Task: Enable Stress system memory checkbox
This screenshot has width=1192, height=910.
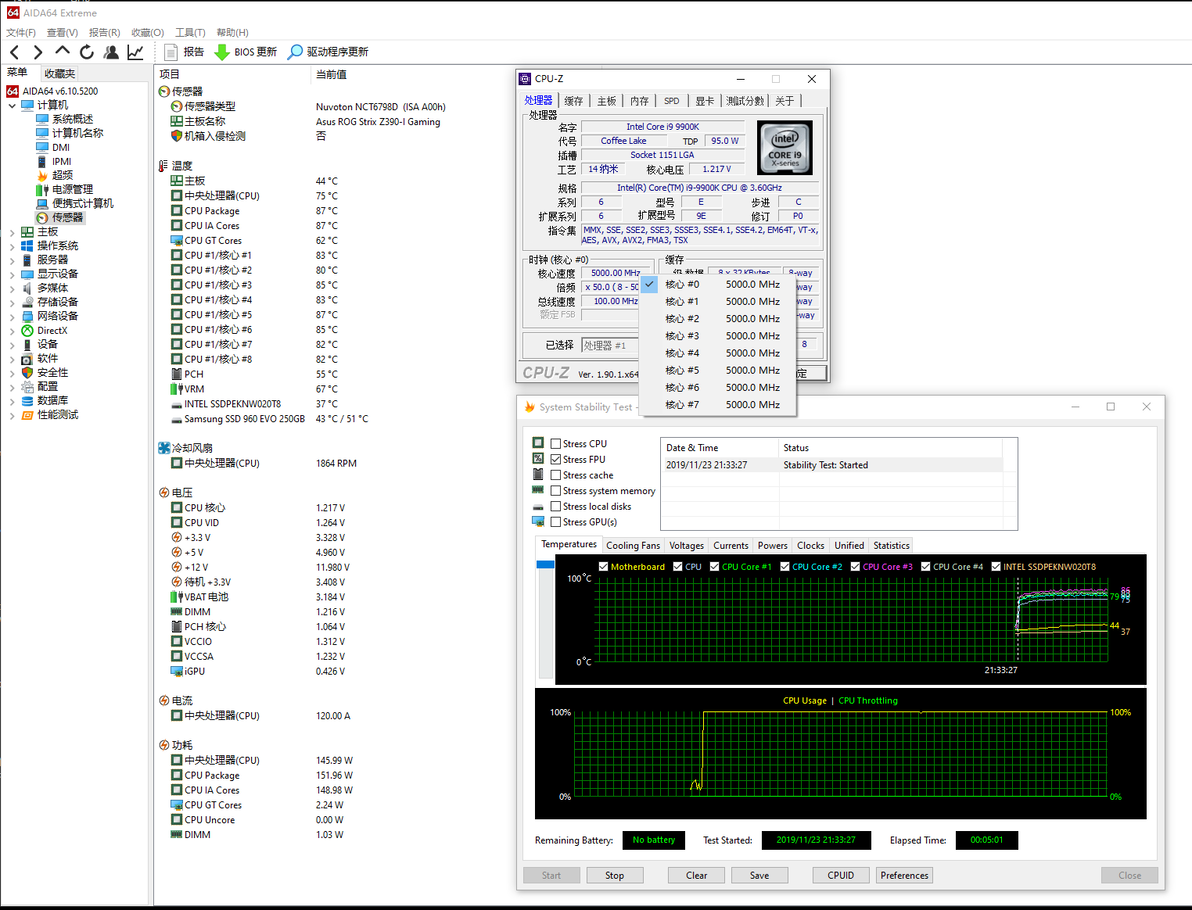Action: pos(556,491)
